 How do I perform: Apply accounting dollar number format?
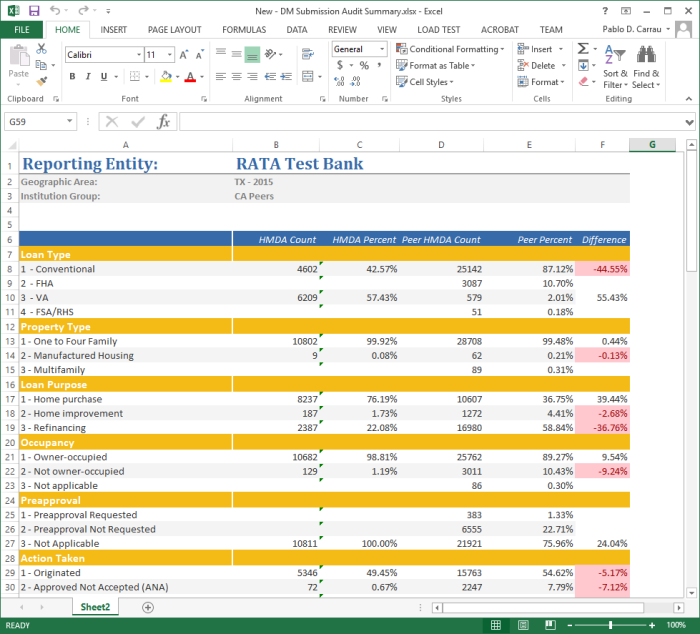click(340, 66)
